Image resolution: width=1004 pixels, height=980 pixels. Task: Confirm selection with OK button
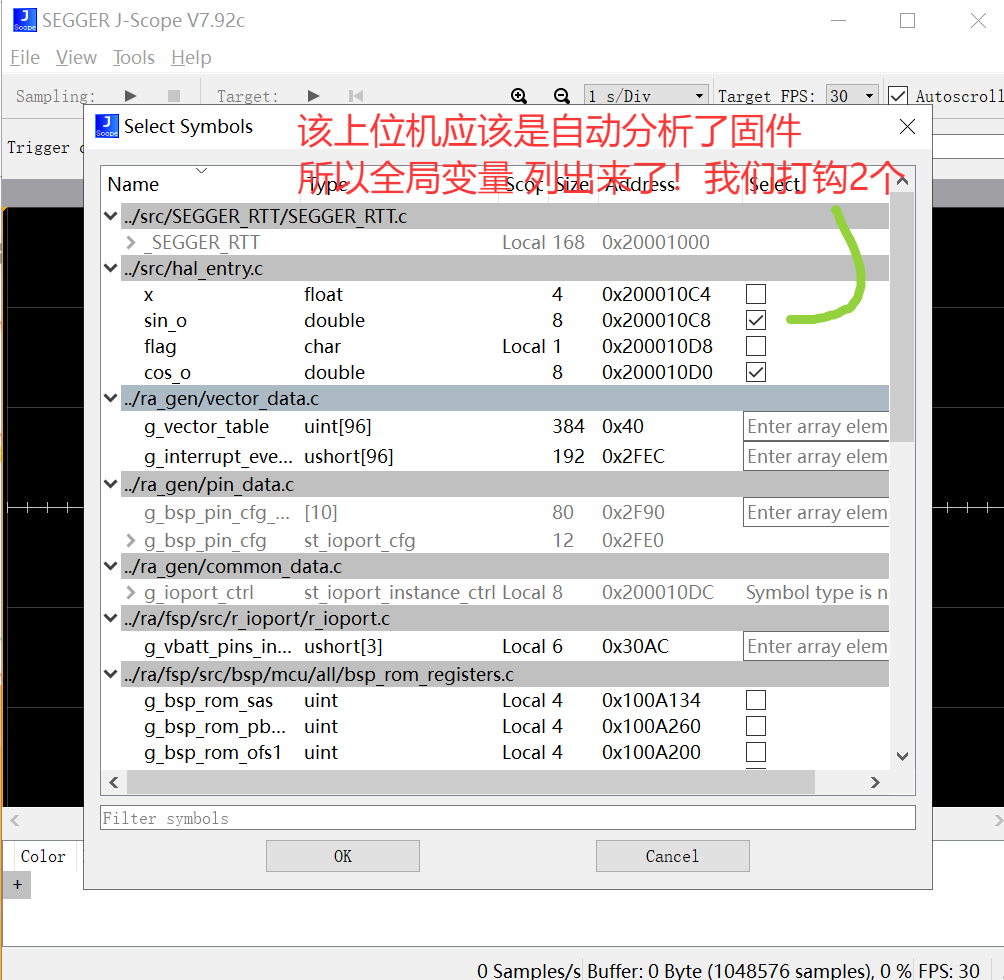[x=343, y=856]
